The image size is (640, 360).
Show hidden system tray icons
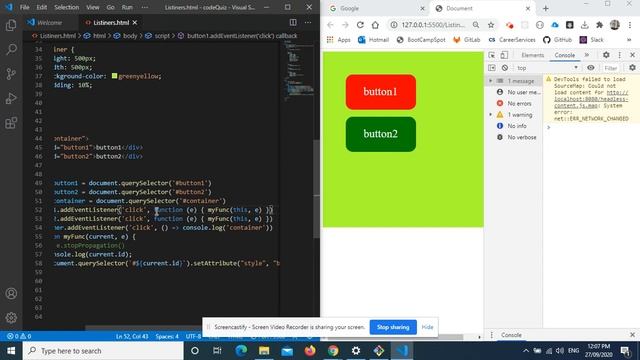point(526,351)
